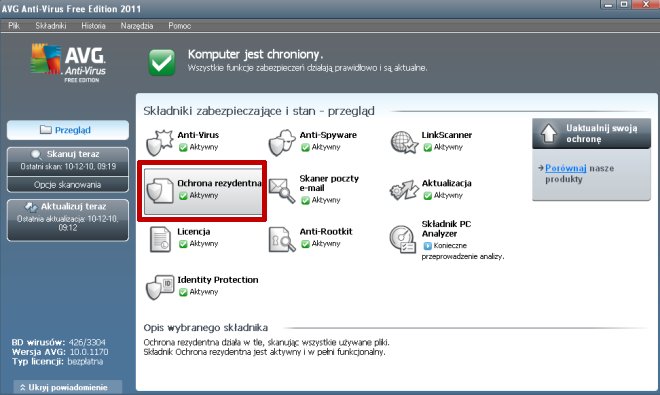Click the folder icon beside Przegląd
This screenshot has height=395, width=660.
pos(45,130)
